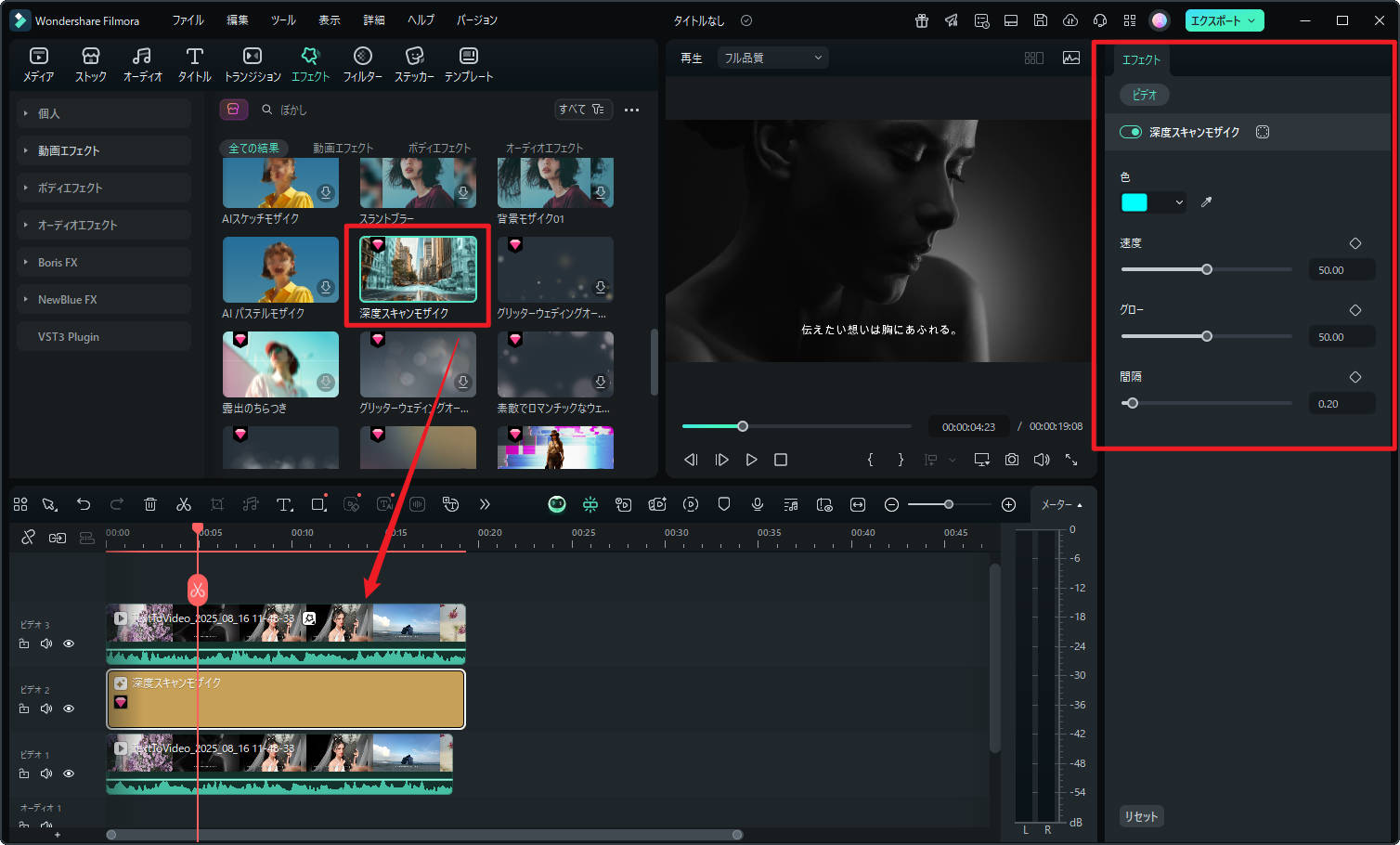The image size is (1400, 845).
Task: Open the オーディオ (Audio) tab
Action: [x=142, y=65]
